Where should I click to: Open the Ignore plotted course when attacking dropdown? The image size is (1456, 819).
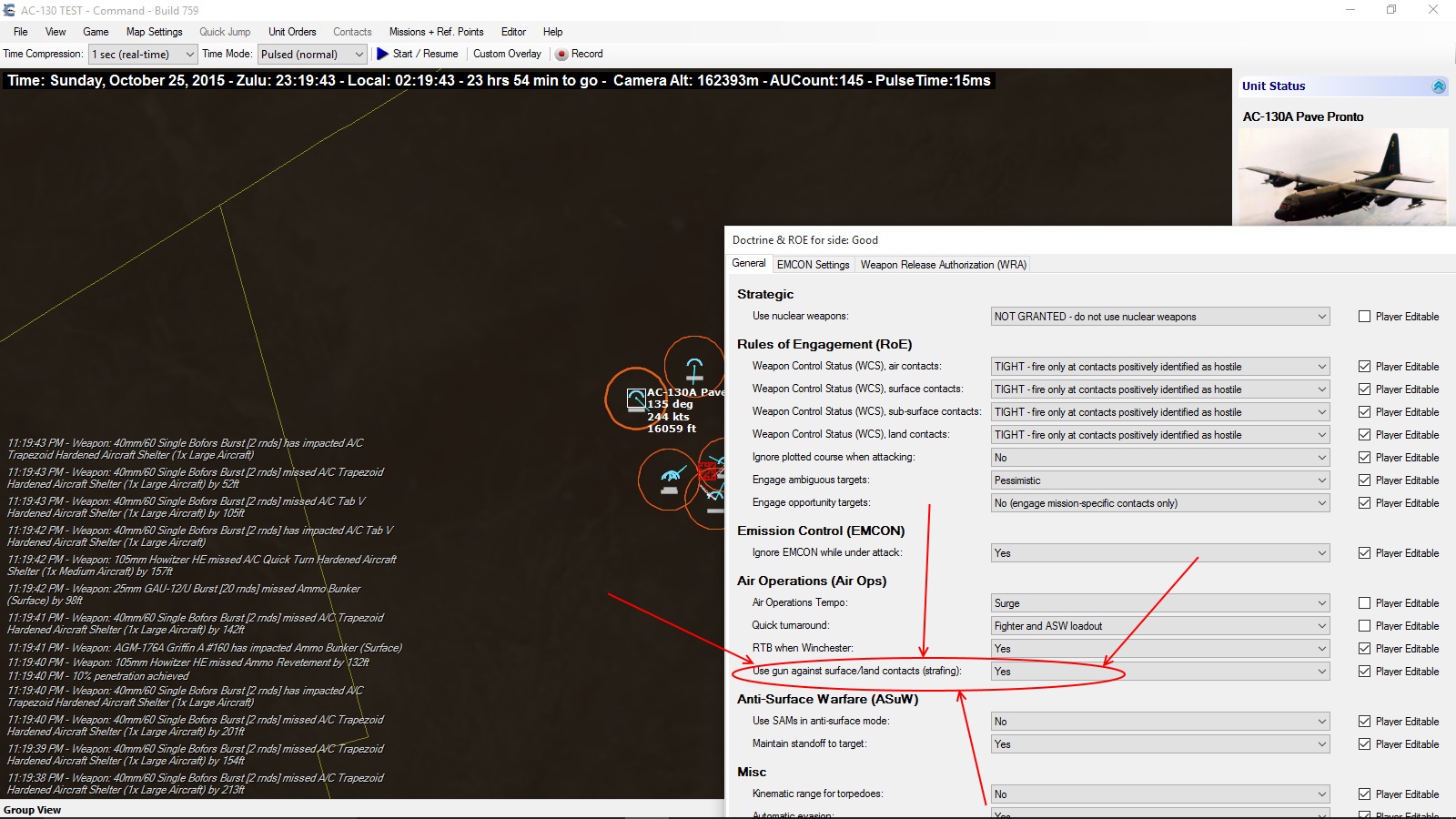tap(1160, 458)
